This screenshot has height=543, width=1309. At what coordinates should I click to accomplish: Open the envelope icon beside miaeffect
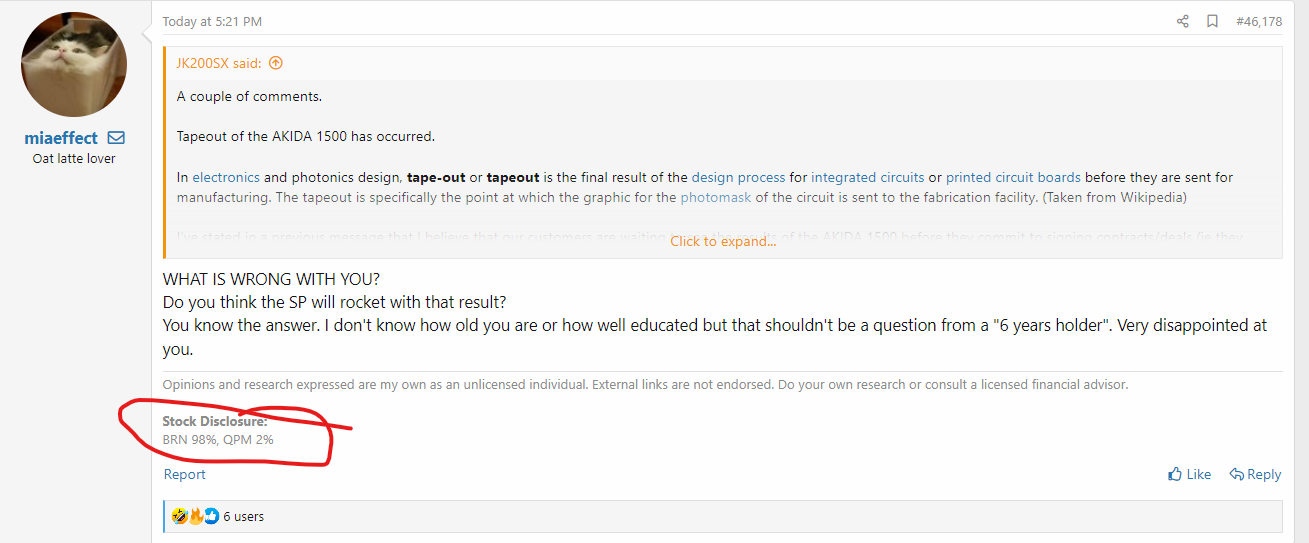[116, 138]
